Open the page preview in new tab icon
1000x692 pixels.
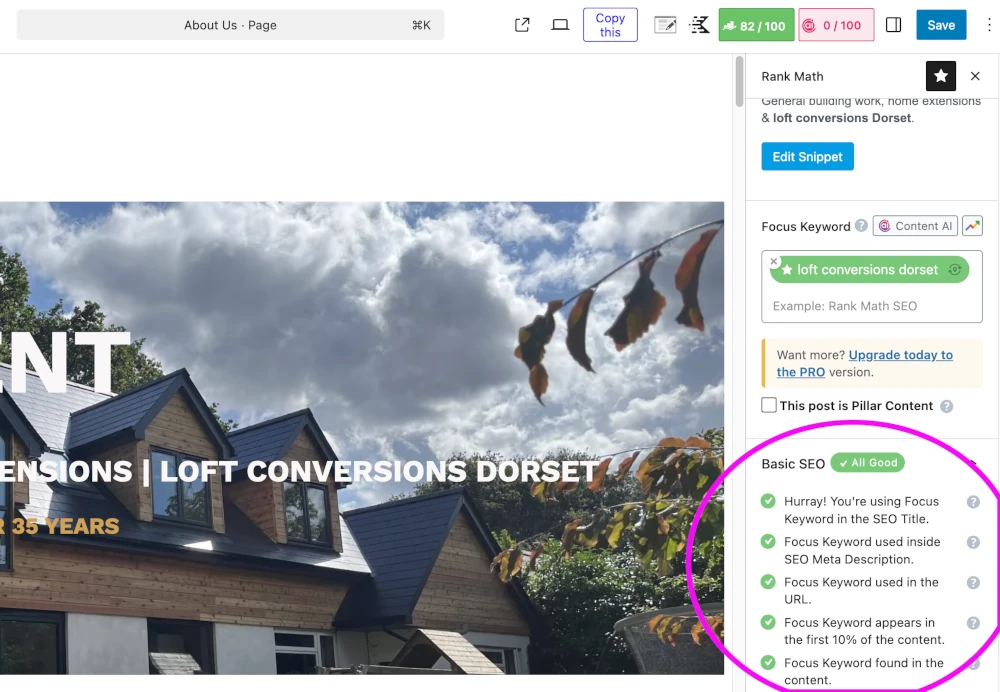tap(521, 25)
